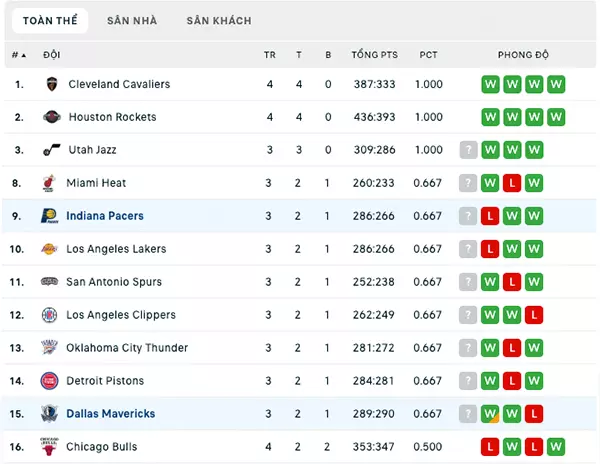600x464 pixels.
Task: Click the W badge with orange corner, Dallas Mavericks
Action: 490,414
